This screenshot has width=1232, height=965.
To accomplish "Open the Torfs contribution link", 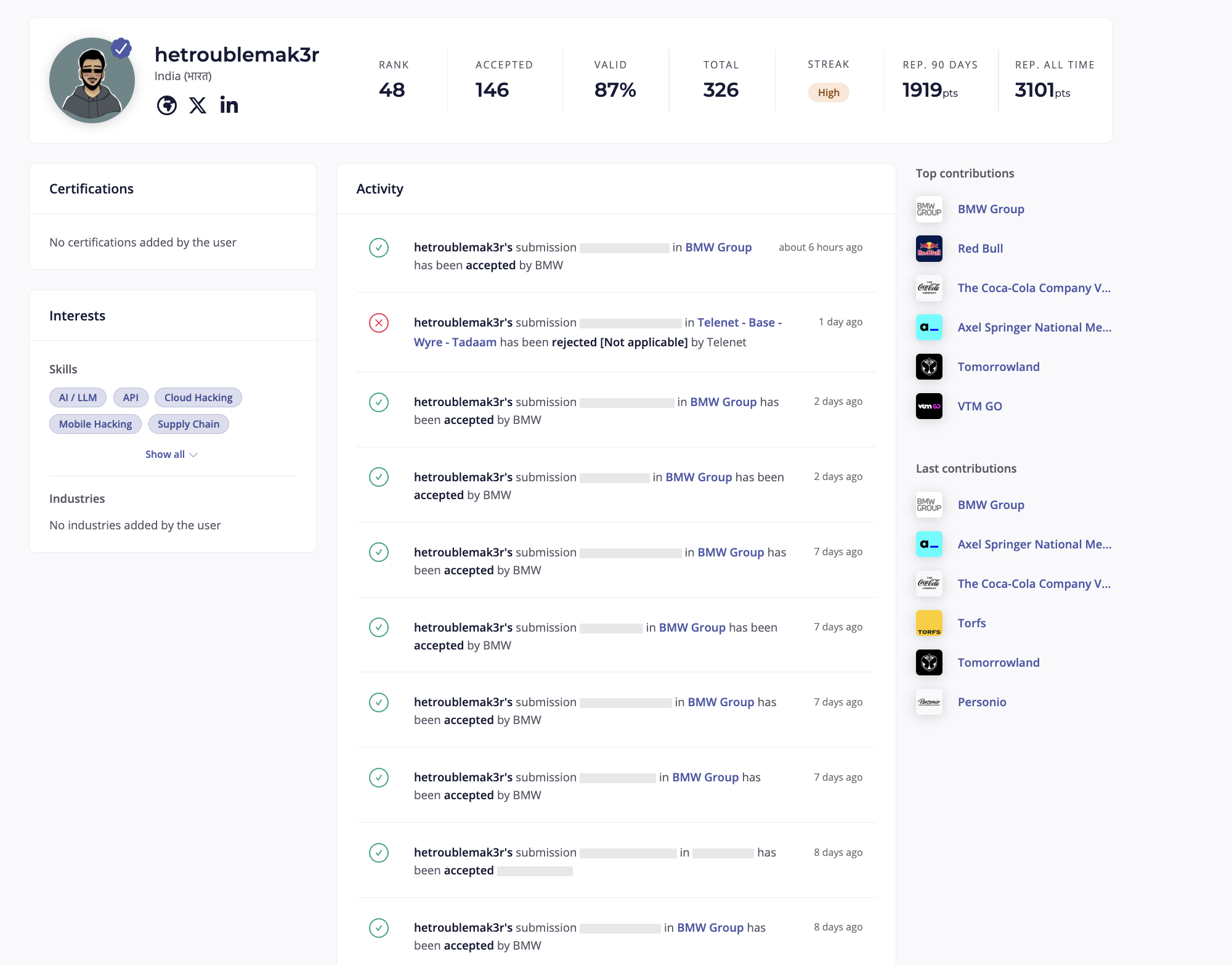I will click(x=971, y=623).
